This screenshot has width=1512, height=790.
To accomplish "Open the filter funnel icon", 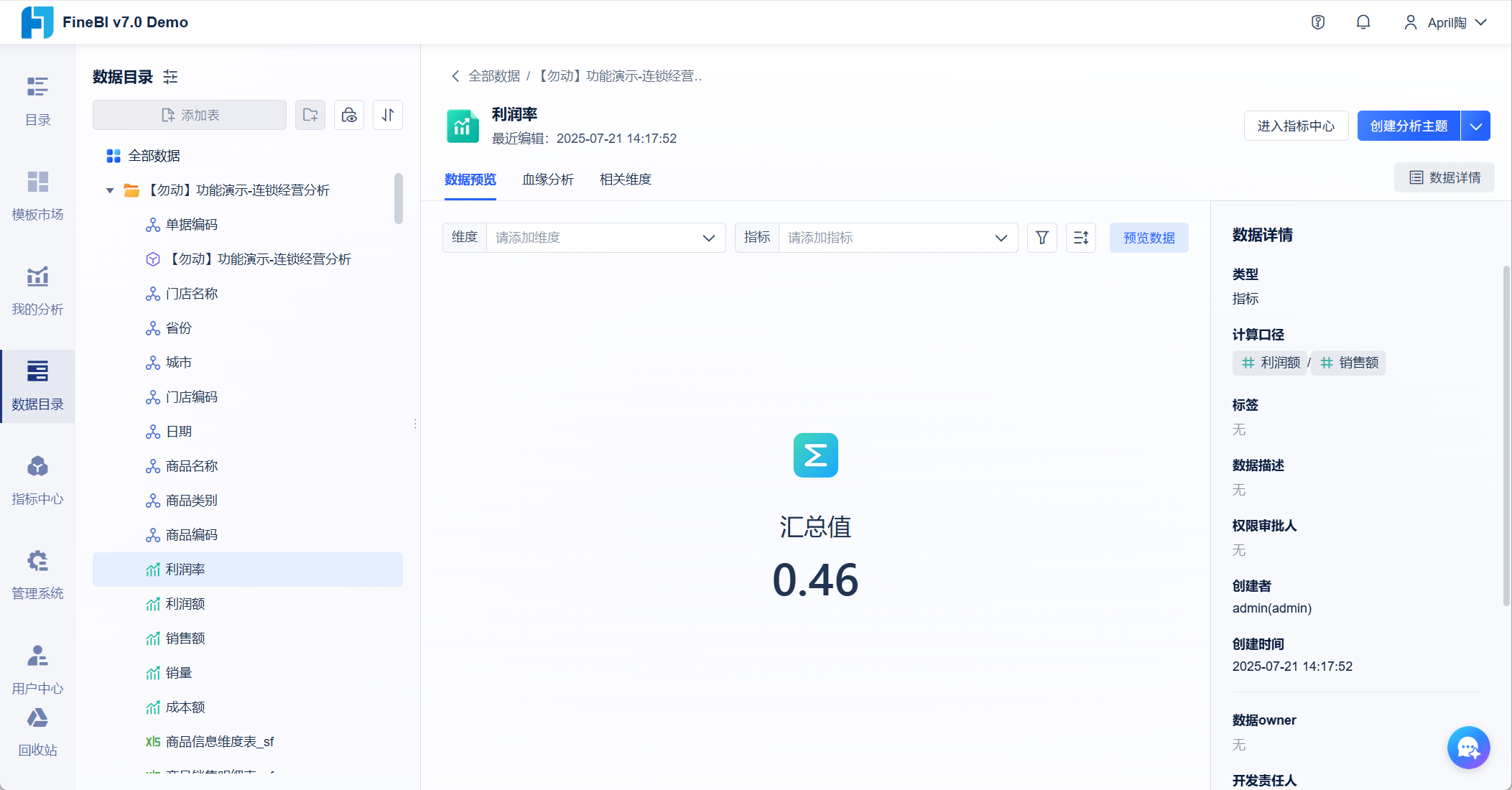I will 1042,238.
